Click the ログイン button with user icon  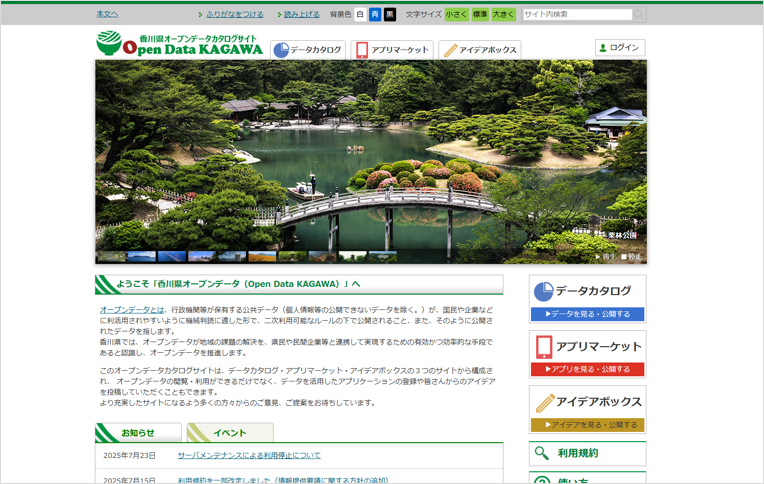(x=620, y=48)
